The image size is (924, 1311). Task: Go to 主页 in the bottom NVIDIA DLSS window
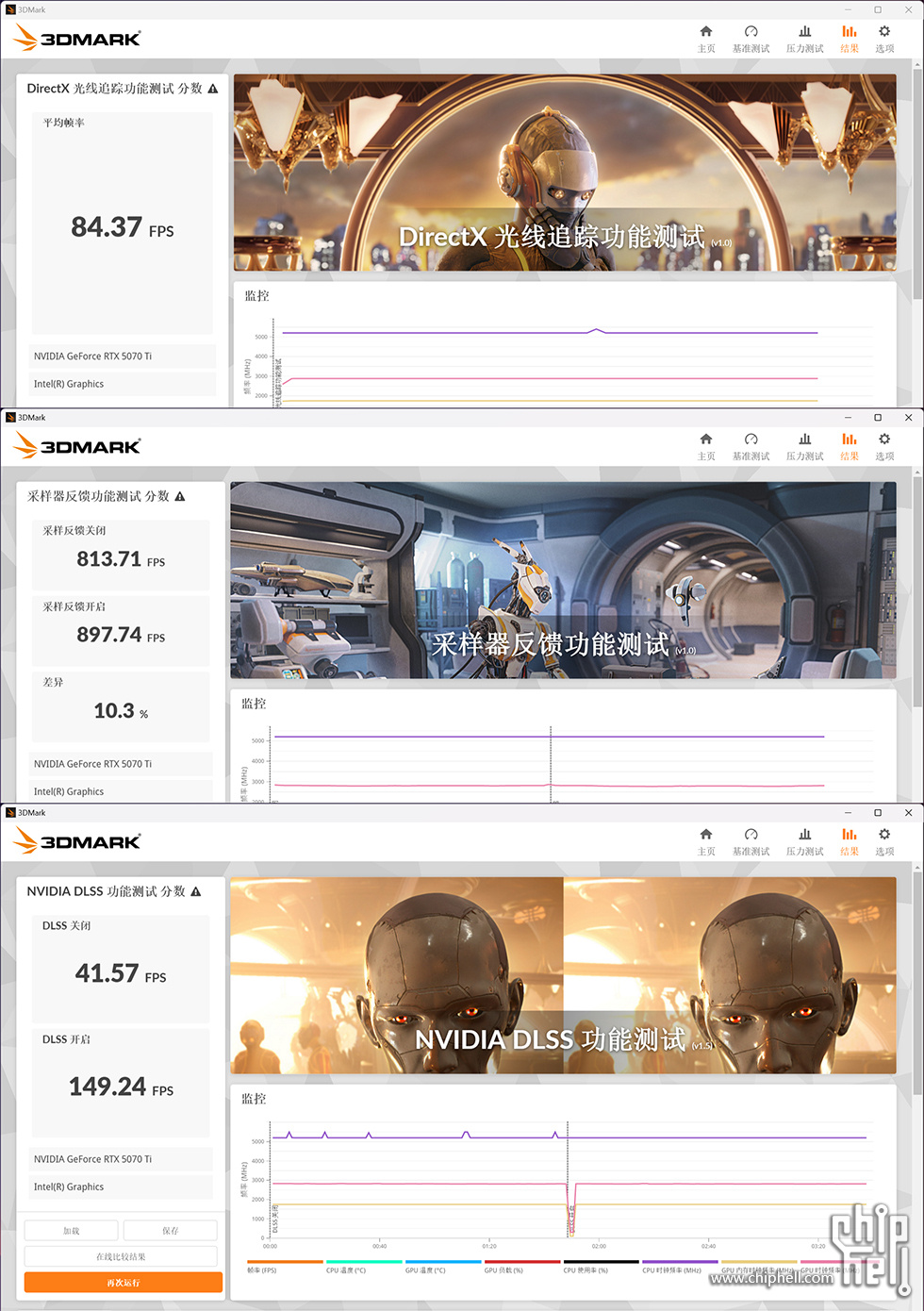[x=706, y=841]
